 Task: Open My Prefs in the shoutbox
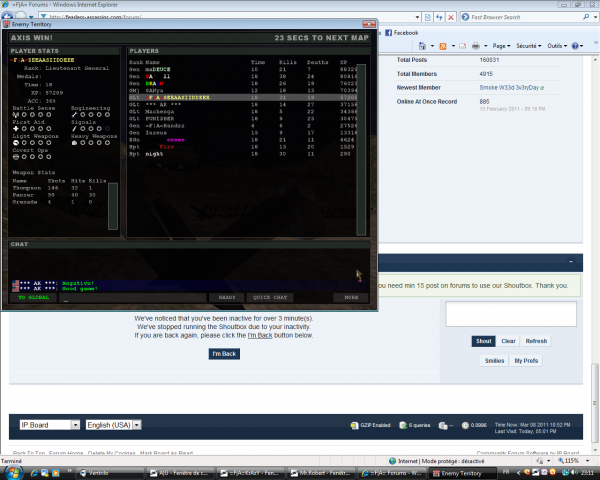click(526, 361)
